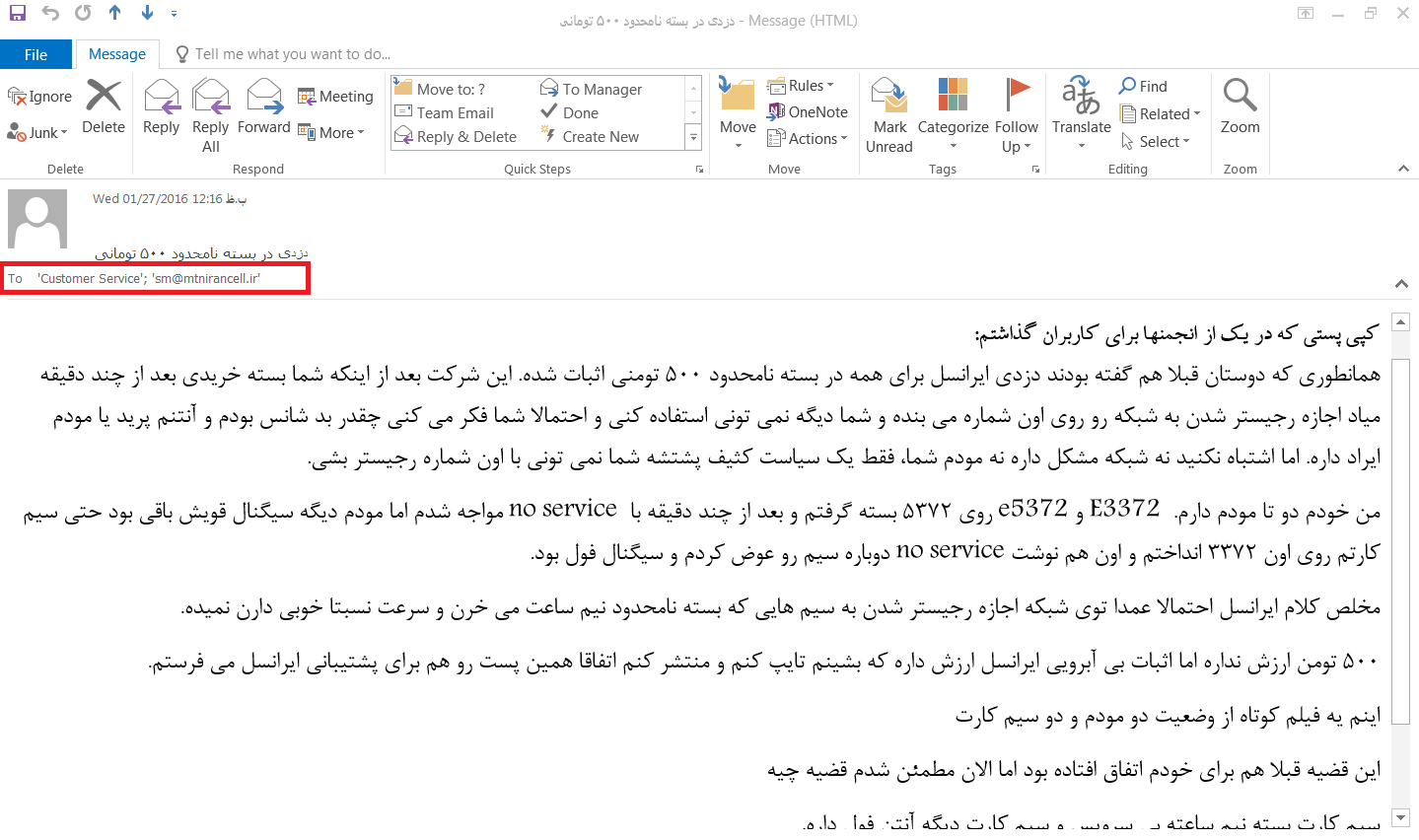Forward this email message

(x=264, y=106)
